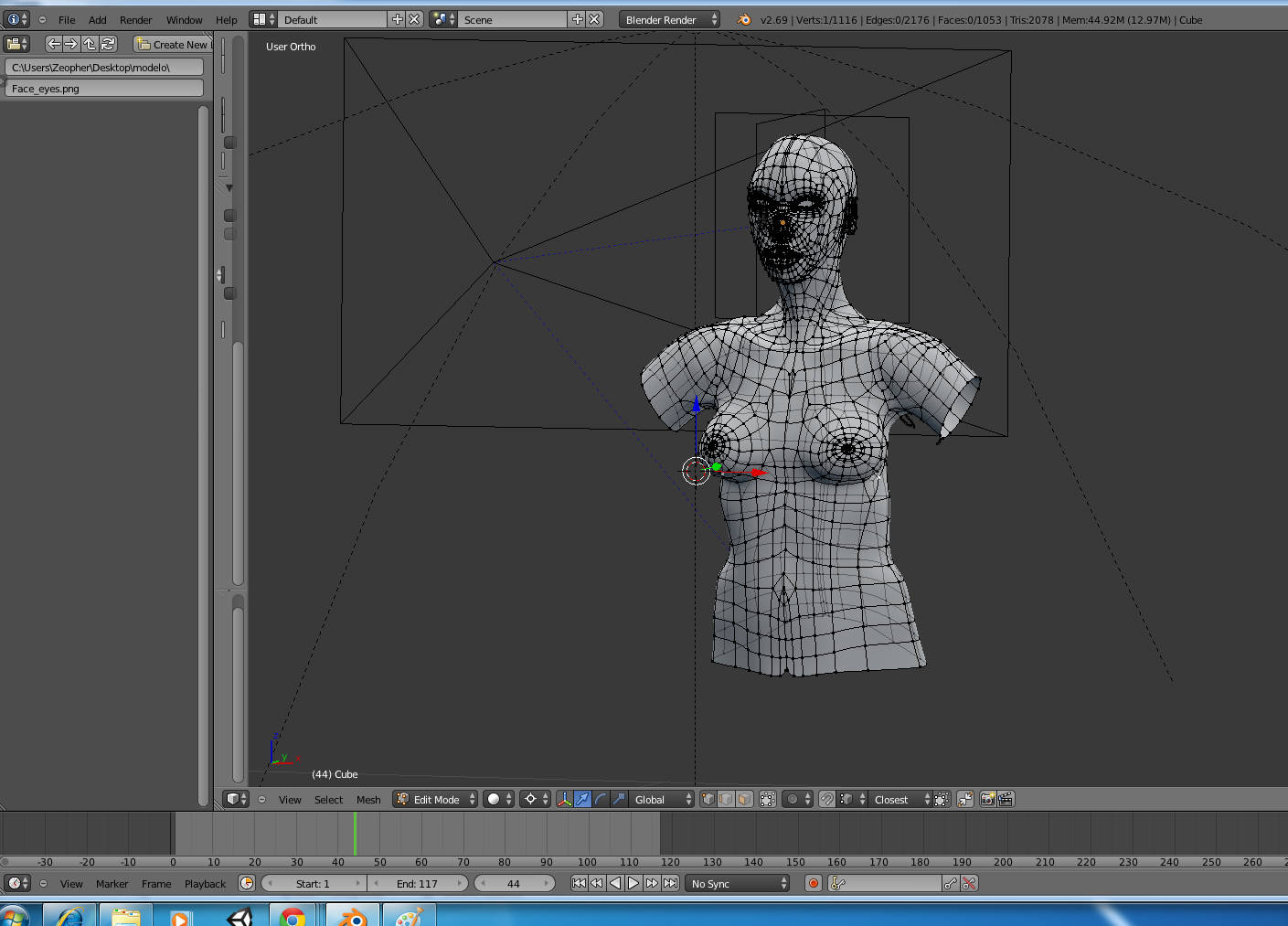Click the translate manipulator arrow icon

point(582,799)
